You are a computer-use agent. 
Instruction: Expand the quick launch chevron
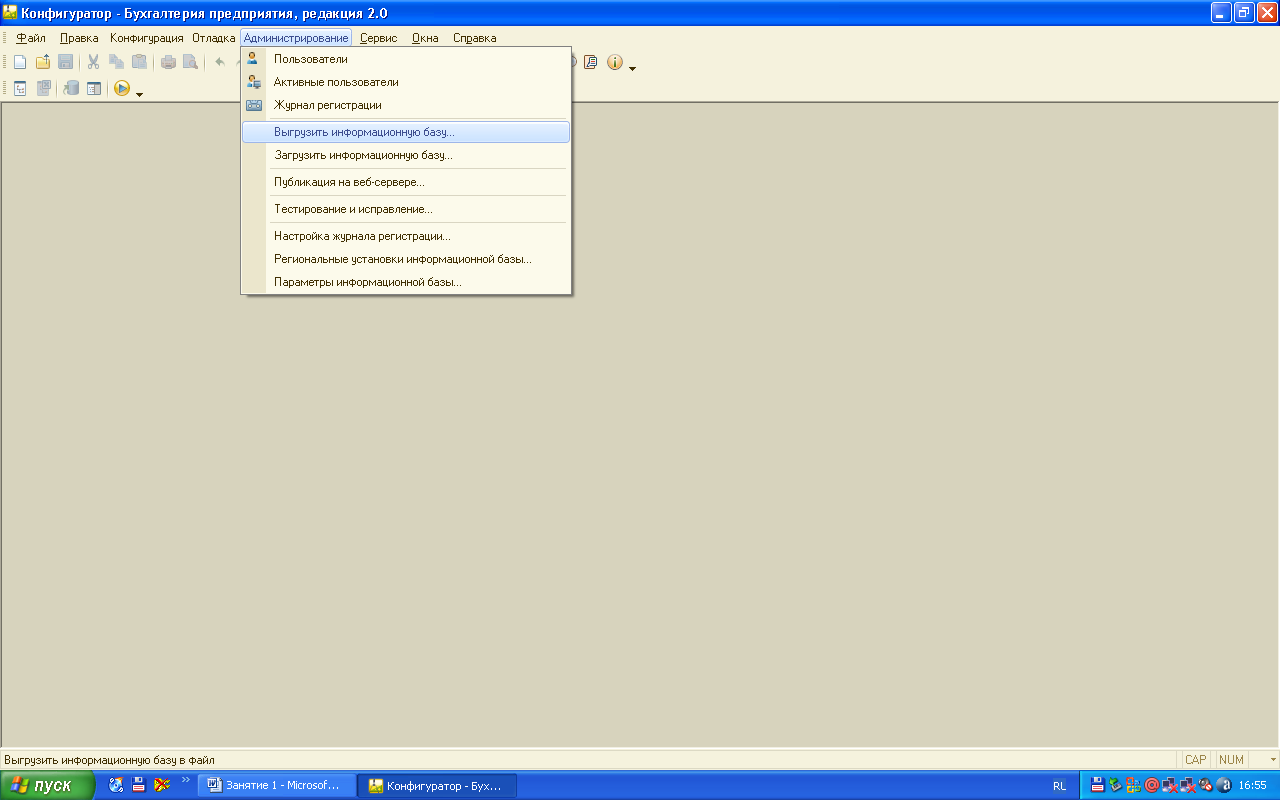[x=185, y=780]
